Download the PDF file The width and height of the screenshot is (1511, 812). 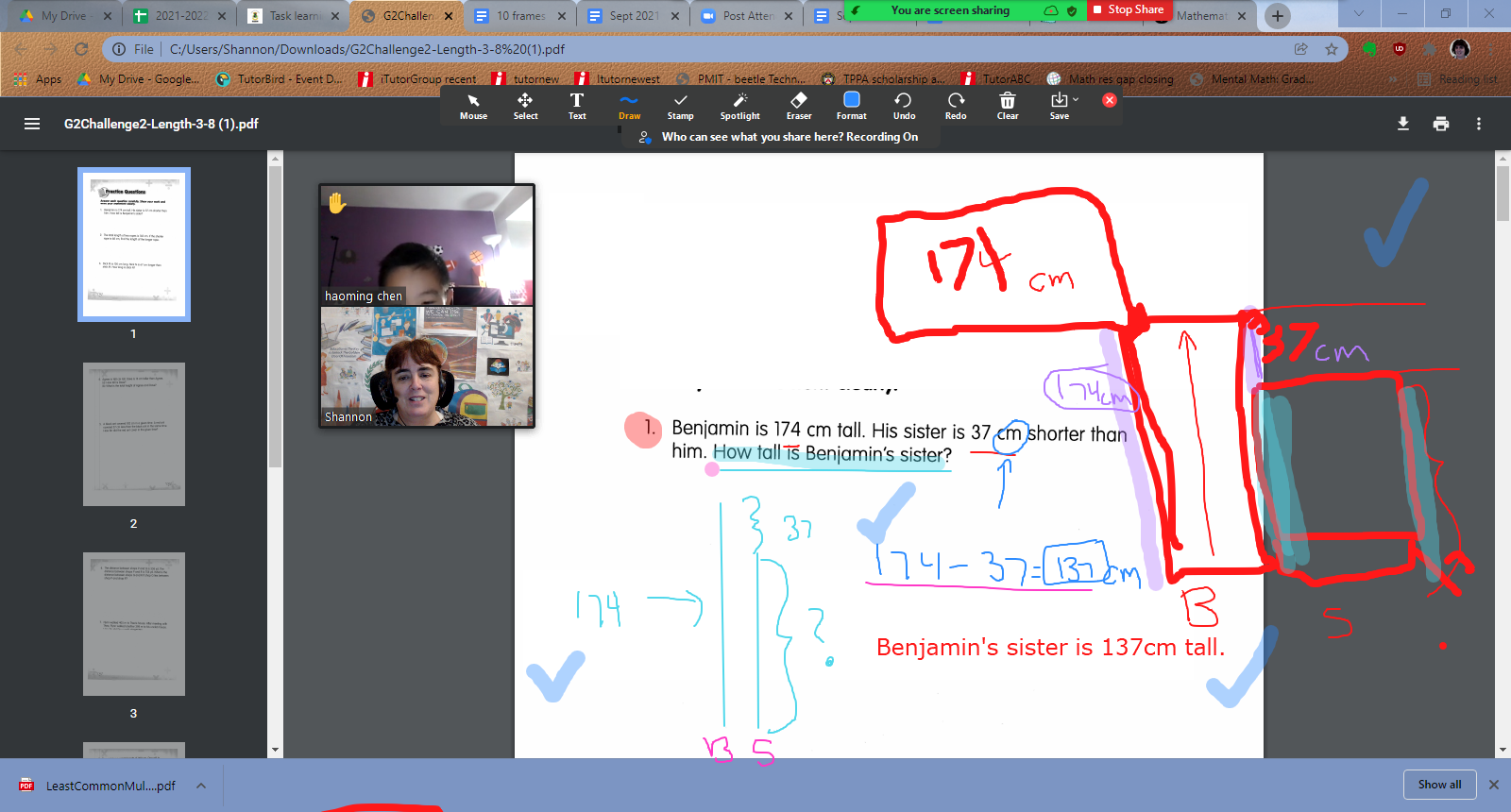coord(1403,124)
